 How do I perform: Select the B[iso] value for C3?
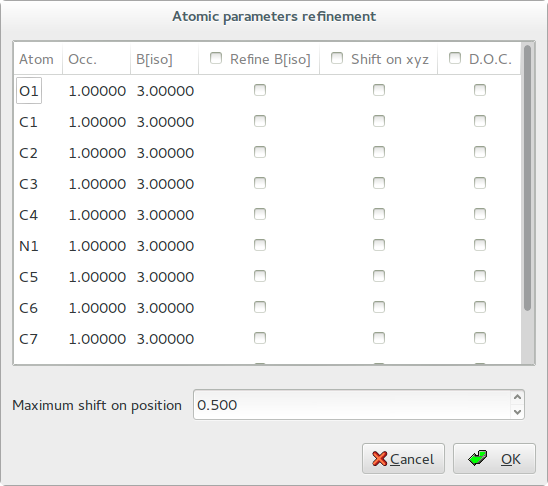click(x=165, y=184)
